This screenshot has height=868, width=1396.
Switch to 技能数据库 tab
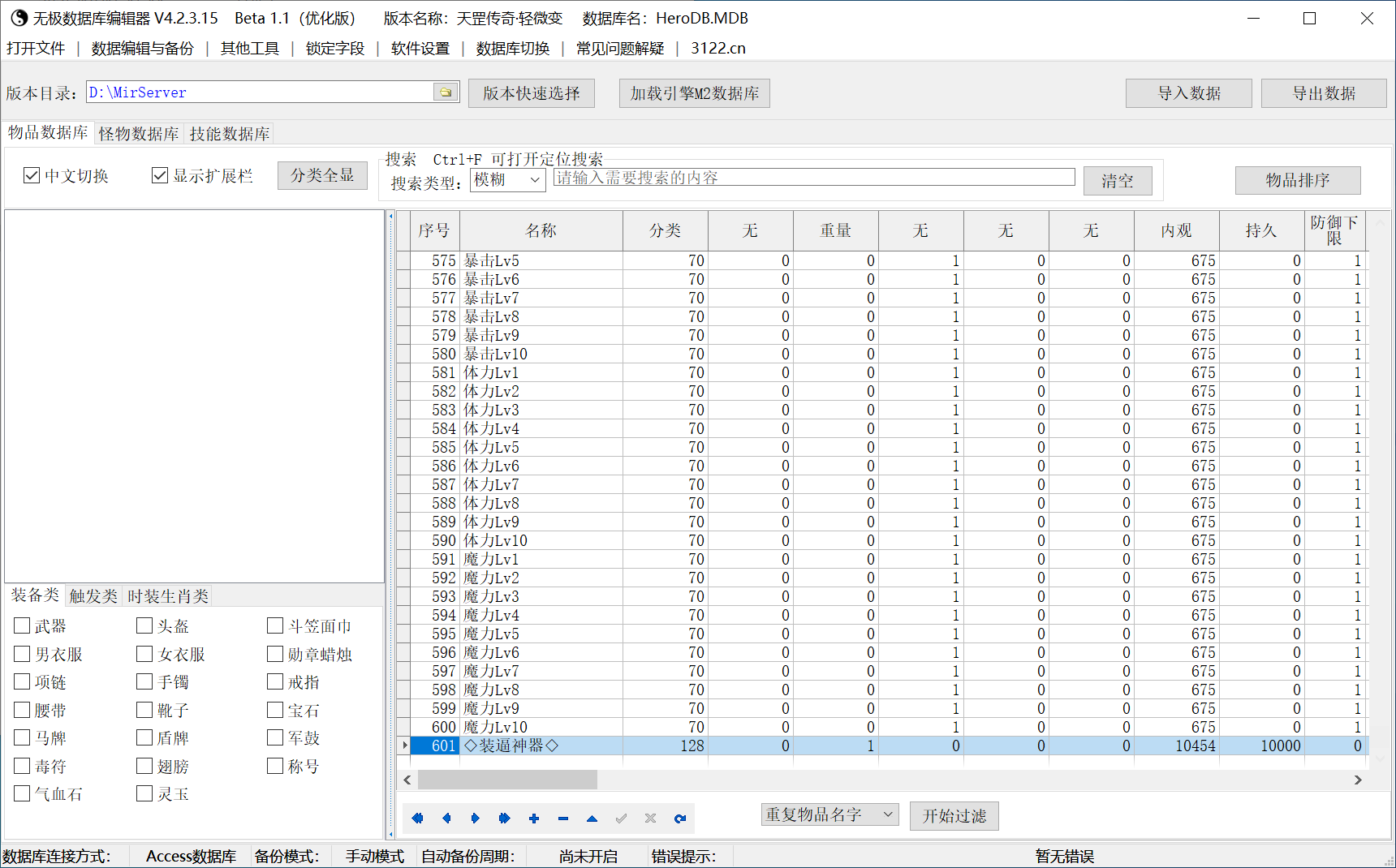[x=230, y=134]
